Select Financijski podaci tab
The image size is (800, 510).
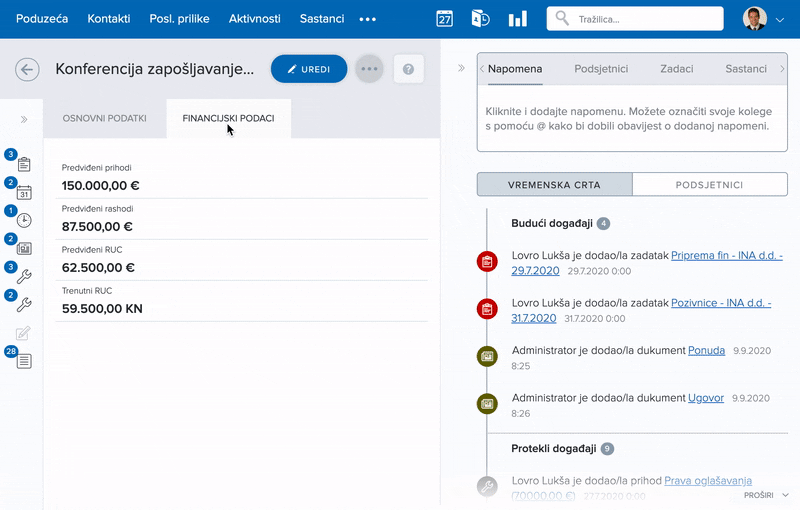(229, 118)
